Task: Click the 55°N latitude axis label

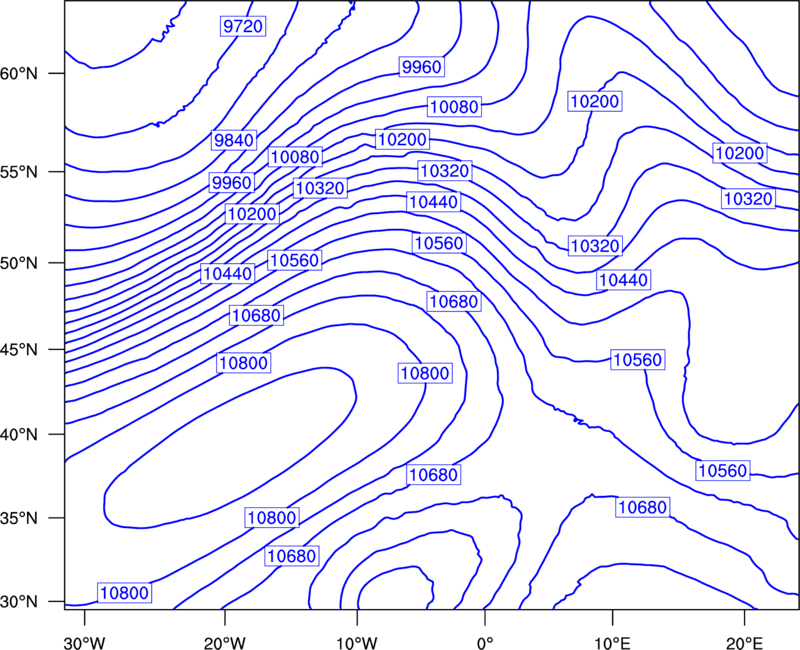Action: coord(19,172)
